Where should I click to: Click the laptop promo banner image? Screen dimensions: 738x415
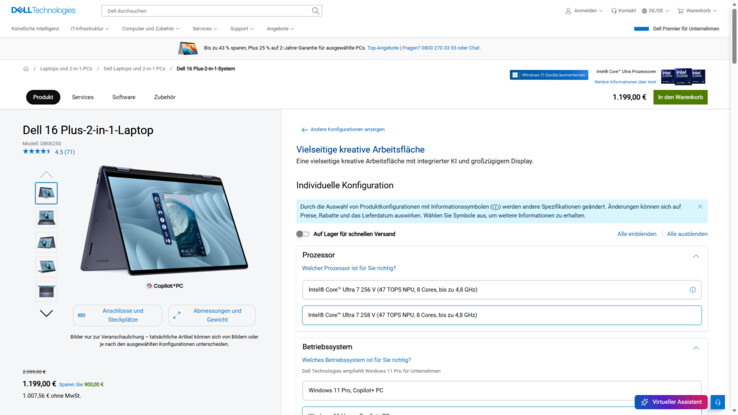188,48
